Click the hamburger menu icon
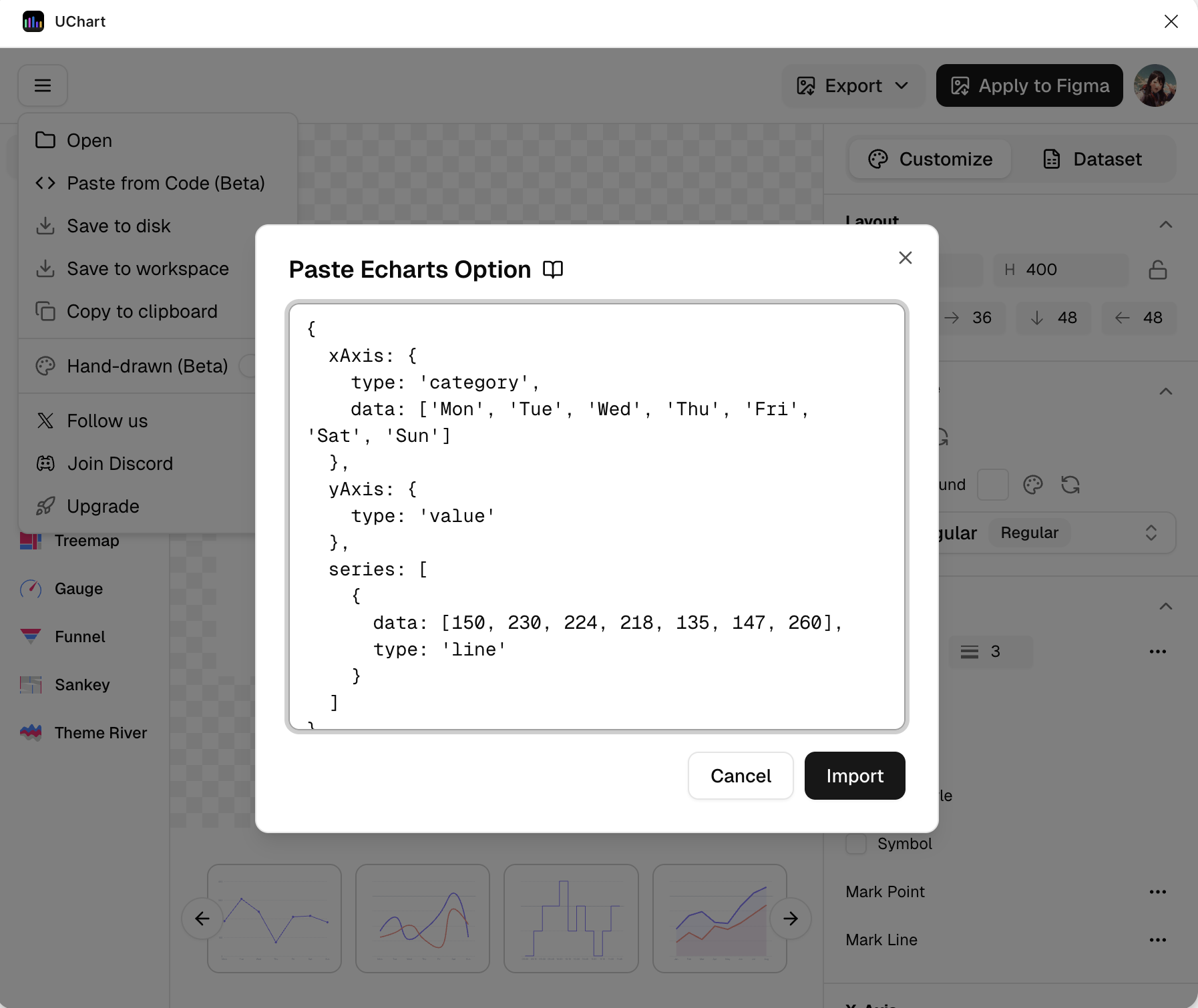Viewport: 1198px width, 1008px height. pos(43,85)
